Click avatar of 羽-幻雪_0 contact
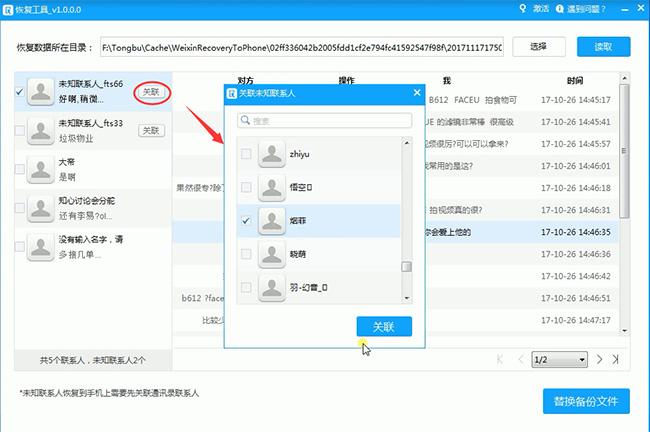Image resolution: width=650 pixels, height=432 pixels. [x=272, y=287]
